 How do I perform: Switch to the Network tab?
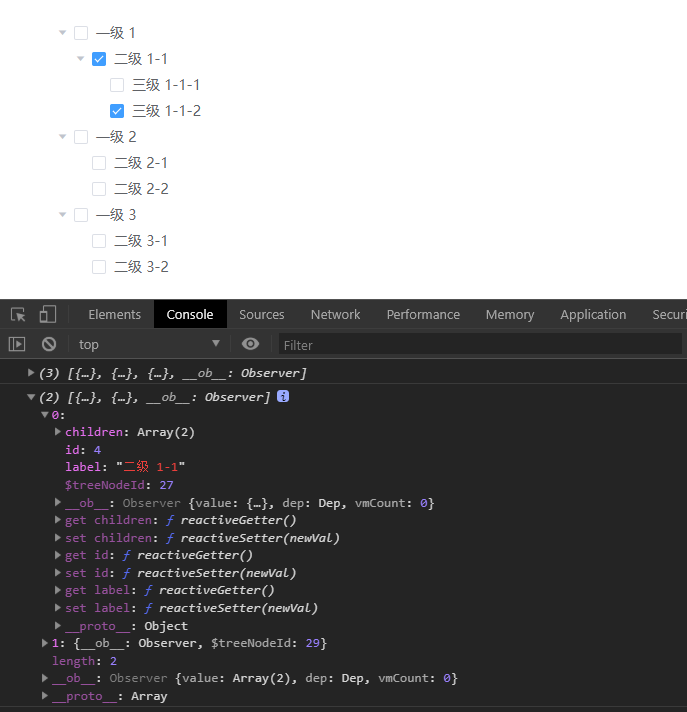(x=335, y=314)
